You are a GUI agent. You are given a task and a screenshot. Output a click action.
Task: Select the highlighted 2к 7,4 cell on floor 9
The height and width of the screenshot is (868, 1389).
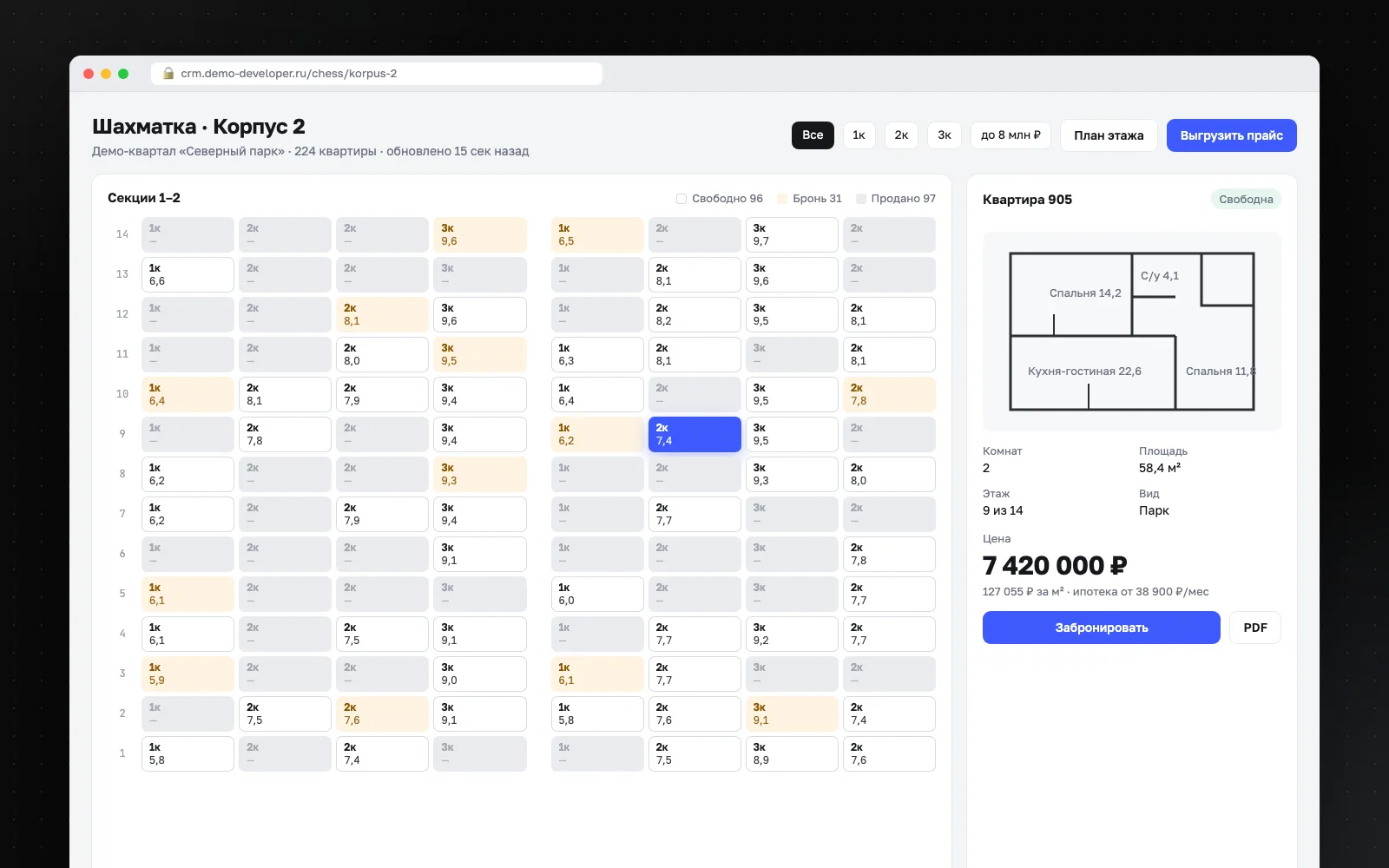pos(694,434)
